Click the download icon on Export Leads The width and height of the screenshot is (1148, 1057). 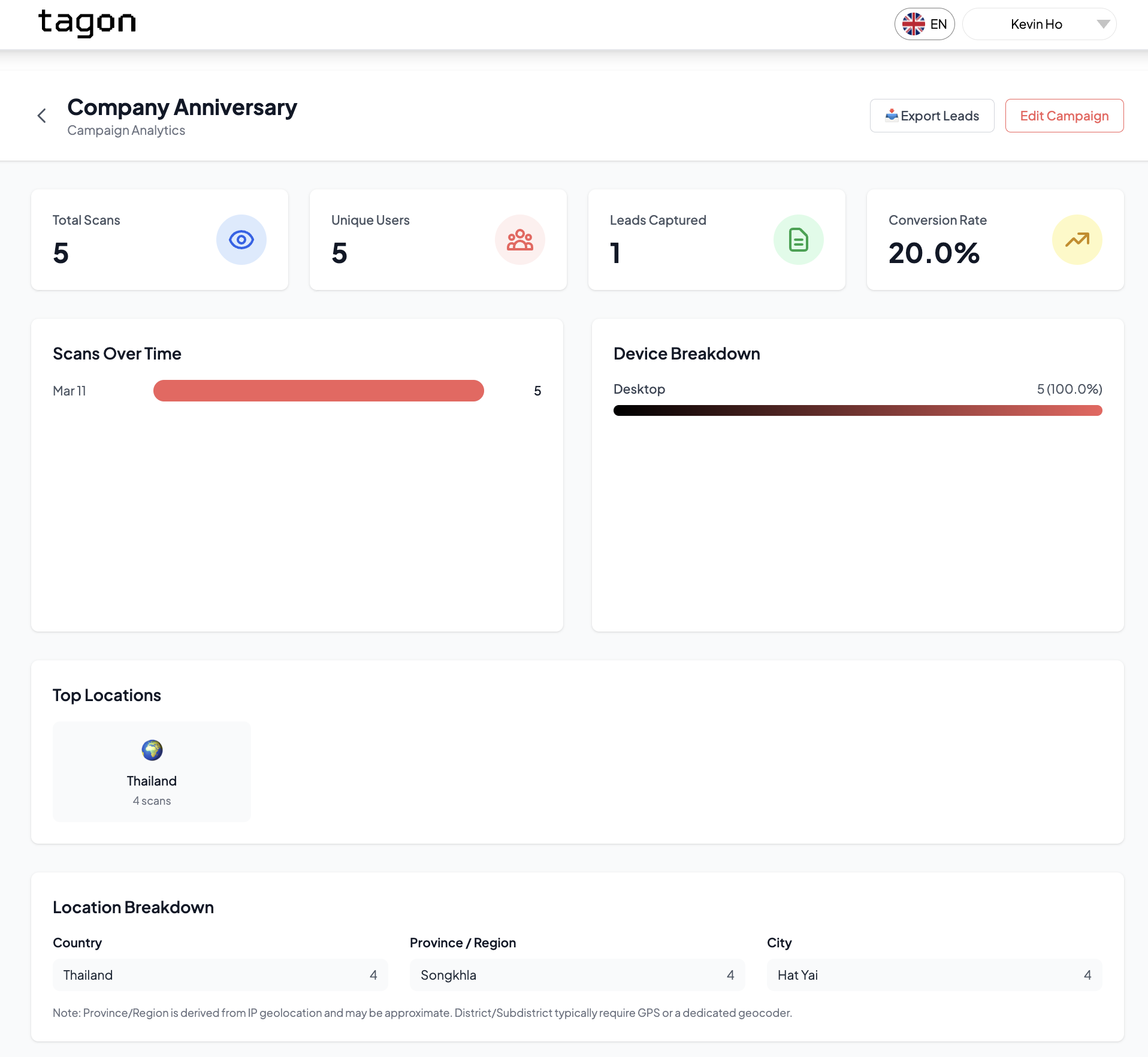tap(892, 115)
